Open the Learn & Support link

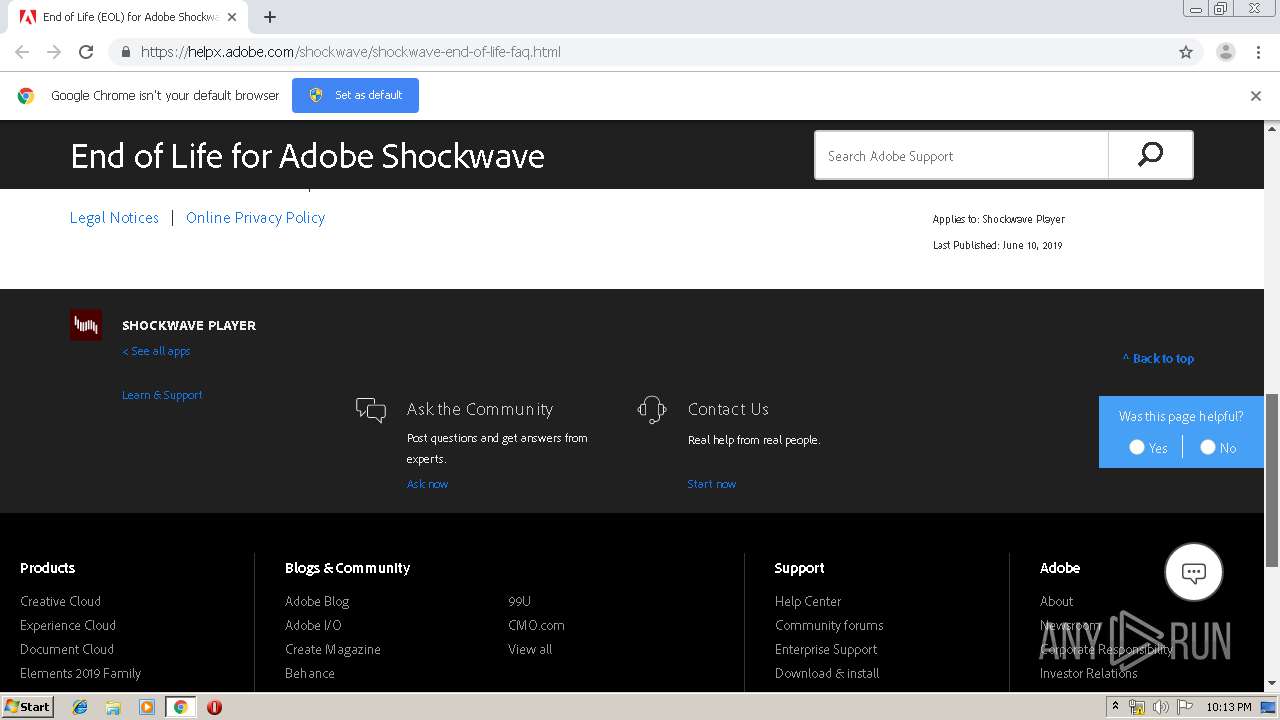tap(162, 395)
